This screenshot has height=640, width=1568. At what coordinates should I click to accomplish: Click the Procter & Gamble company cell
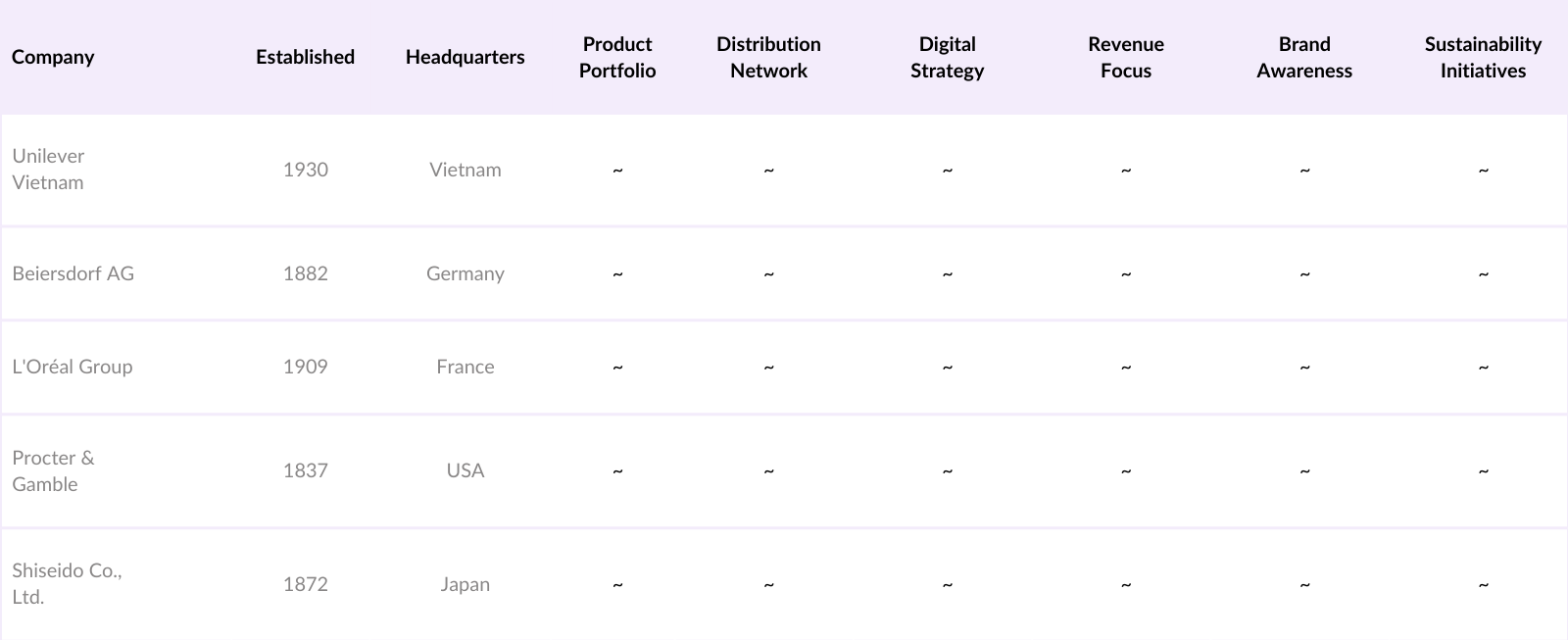coord(54,470)
